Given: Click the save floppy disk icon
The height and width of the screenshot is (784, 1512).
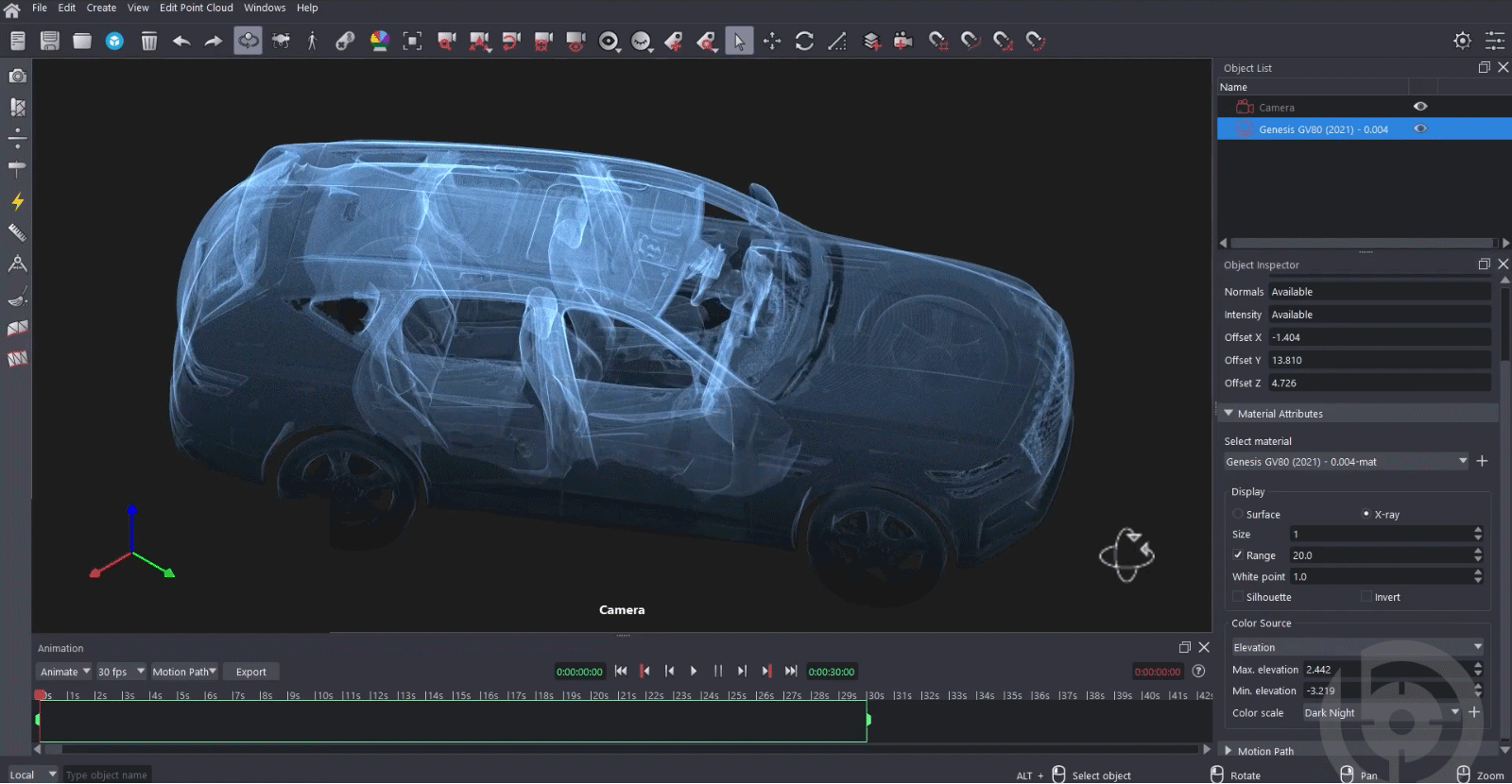Looking at the screenshot, I should [x=50, y=41].
